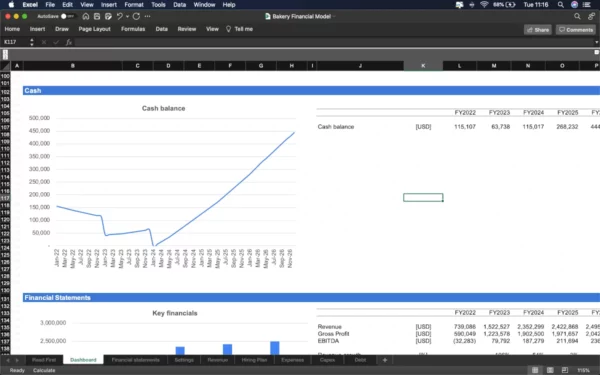Select the FY2023 cash balance value 63,738
Viewport: 600px width, 375px height.
pos(501,127)
